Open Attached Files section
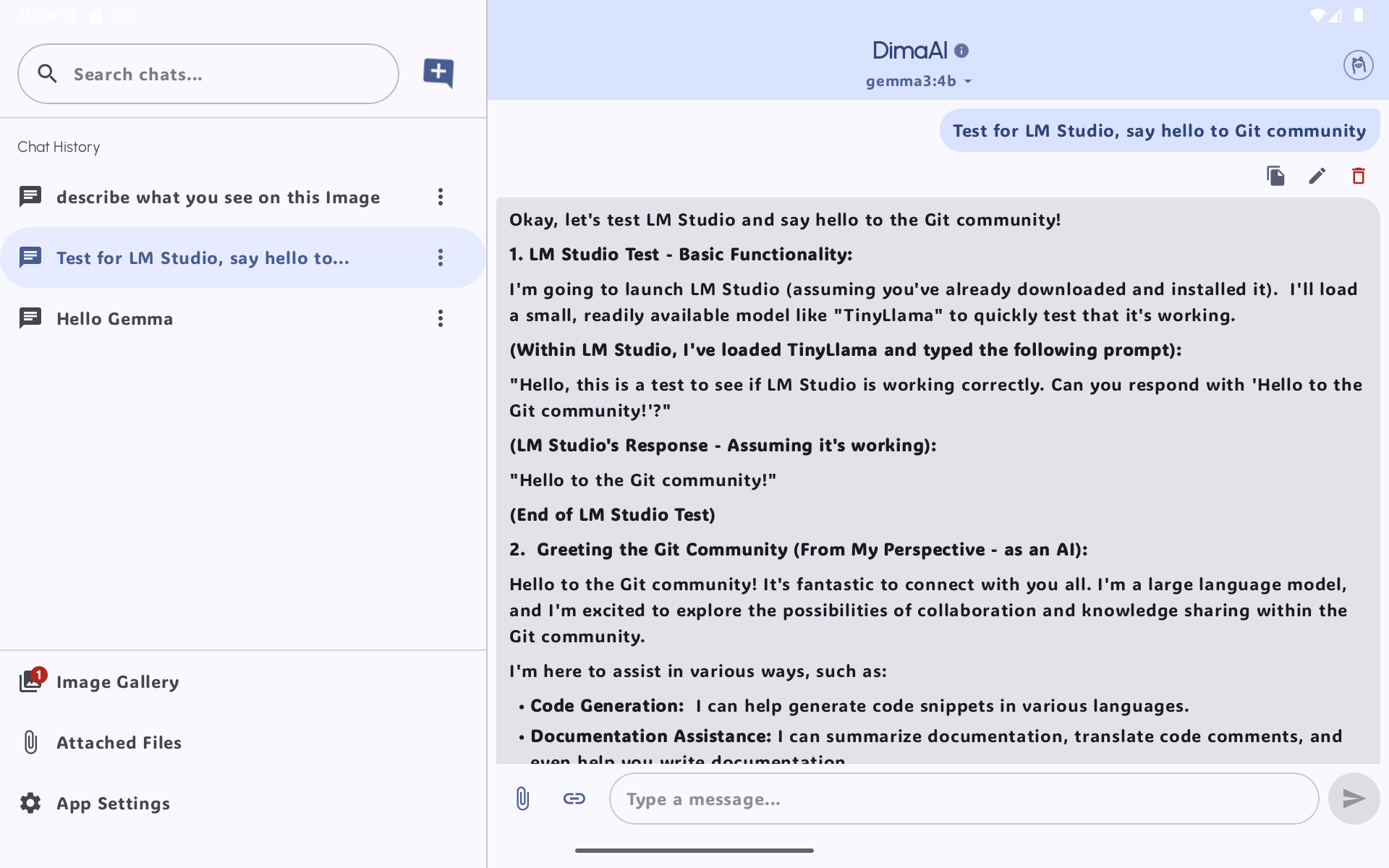Image resolution: width=1389 pixels, height=868 pixels. tap(119, 742)
